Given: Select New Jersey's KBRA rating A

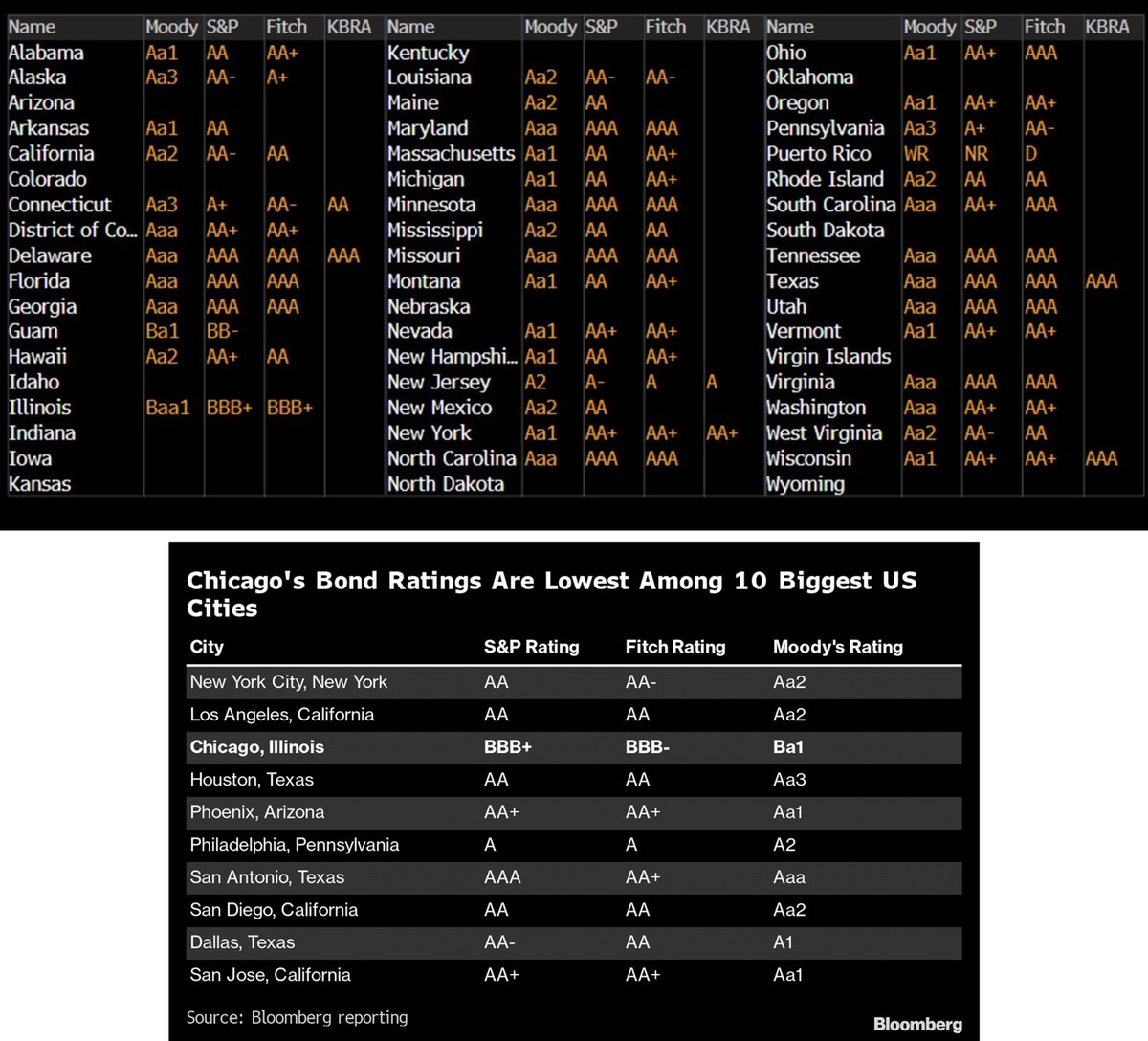Looking at the screenshot, I should click(712, 382).
